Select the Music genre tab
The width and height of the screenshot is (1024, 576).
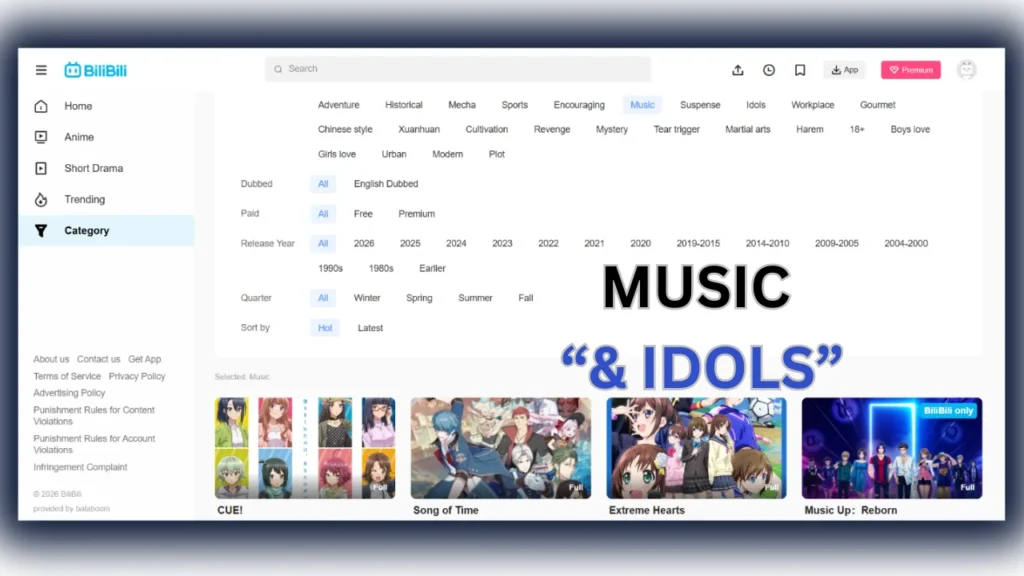tap(642, 104)
